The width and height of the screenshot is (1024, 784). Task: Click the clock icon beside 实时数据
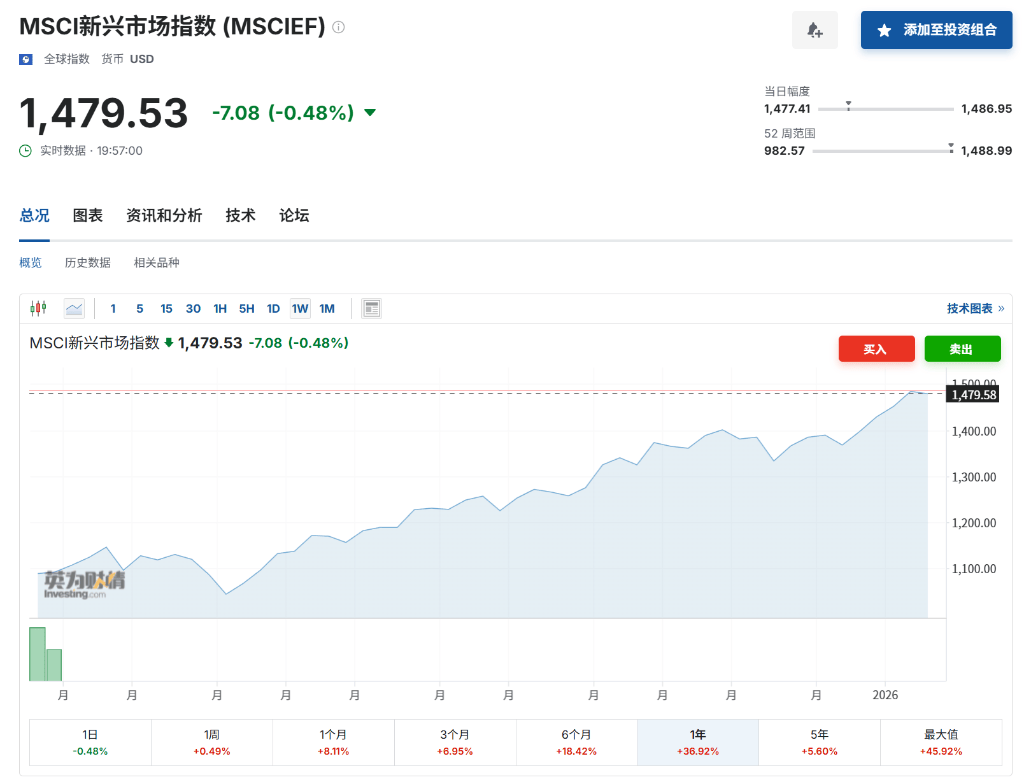tap(22, 150)
